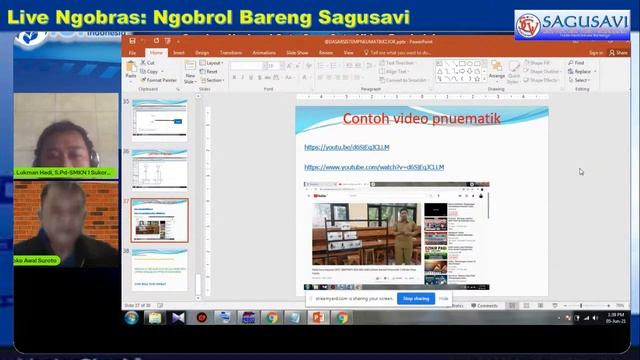The image size is (640, 360).
Task: Switch to the Slide Show tab
Action: pyautogui.click(x=297, y=53)
